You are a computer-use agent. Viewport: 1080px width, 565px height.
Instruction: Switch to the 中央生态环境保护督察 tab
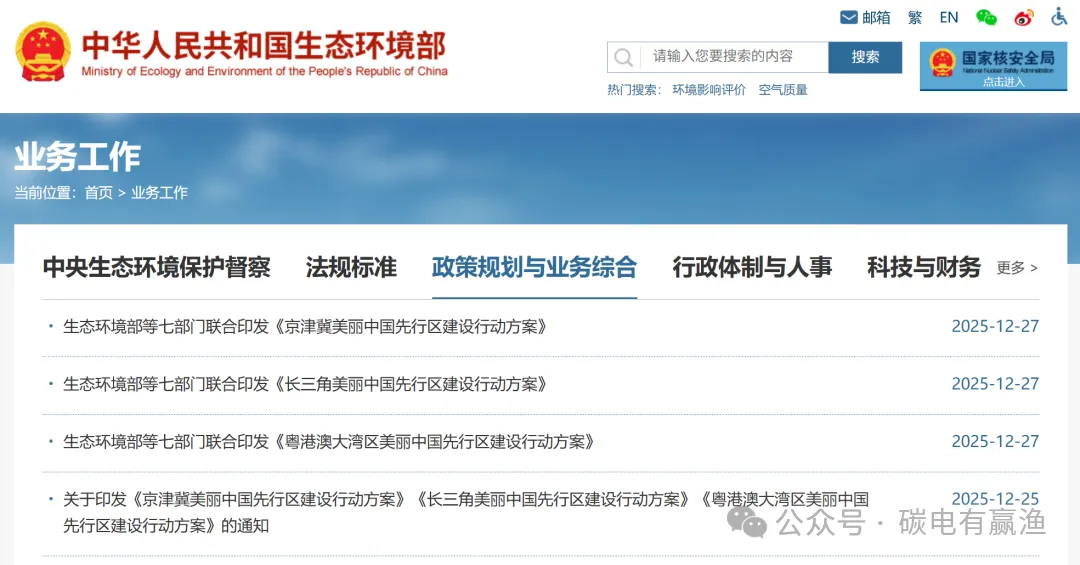pyautogui.click(x=156, y=267)
